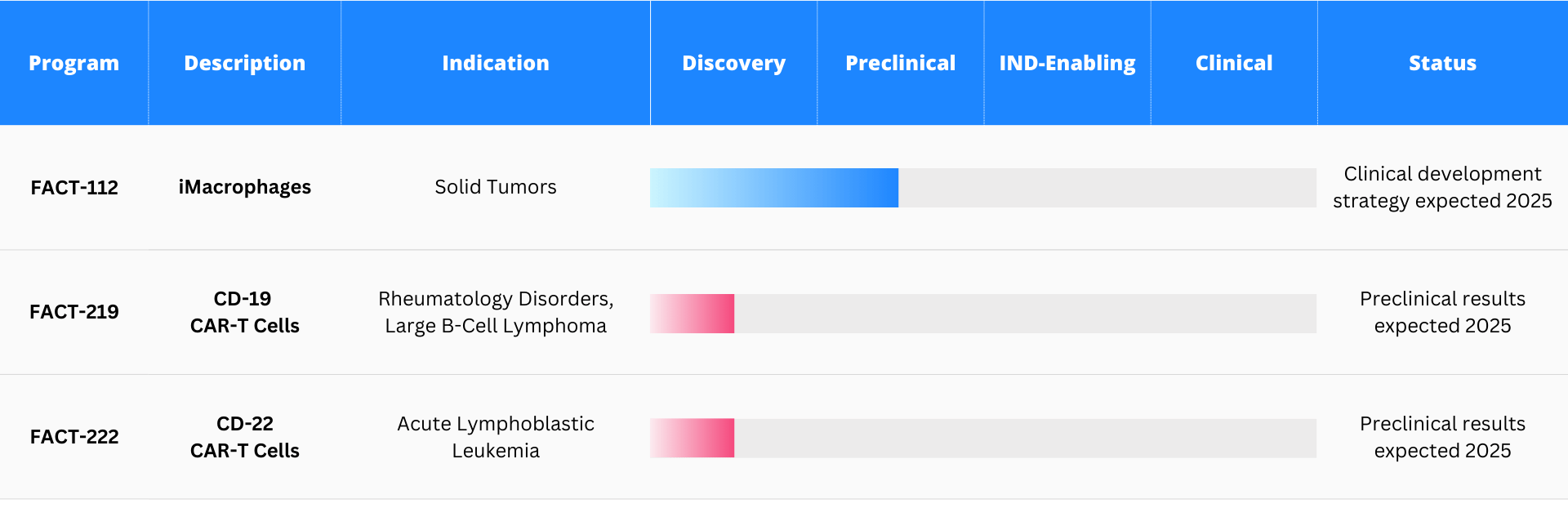Viewport: 1568px width, 508px height.
Task: Click the iMacrophages description text
Action: 245,187
